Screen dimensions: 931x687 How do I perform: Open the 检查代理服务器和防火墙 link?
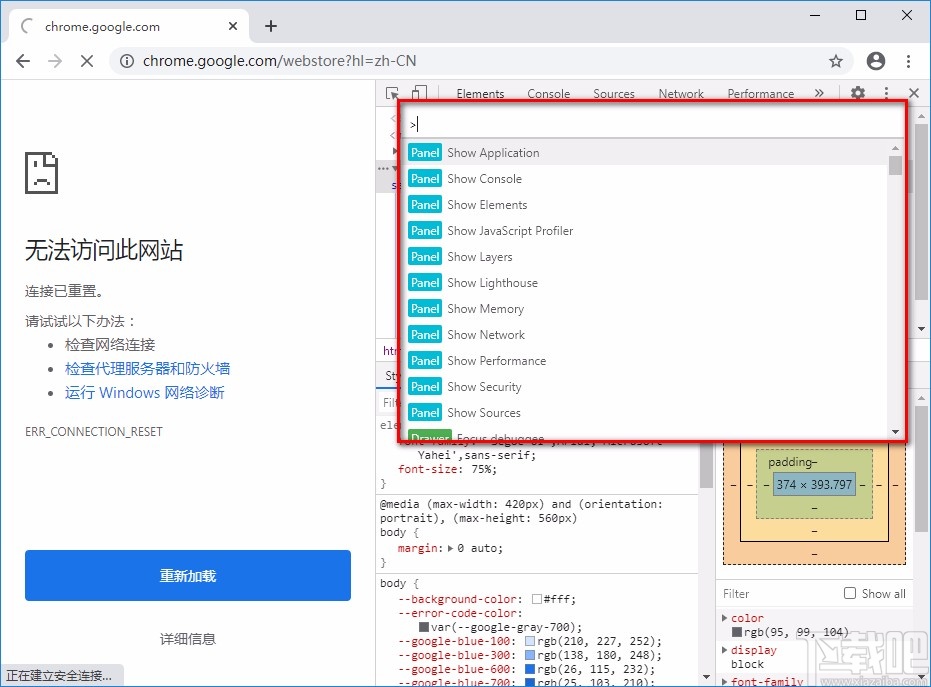(x=145, y=369)
